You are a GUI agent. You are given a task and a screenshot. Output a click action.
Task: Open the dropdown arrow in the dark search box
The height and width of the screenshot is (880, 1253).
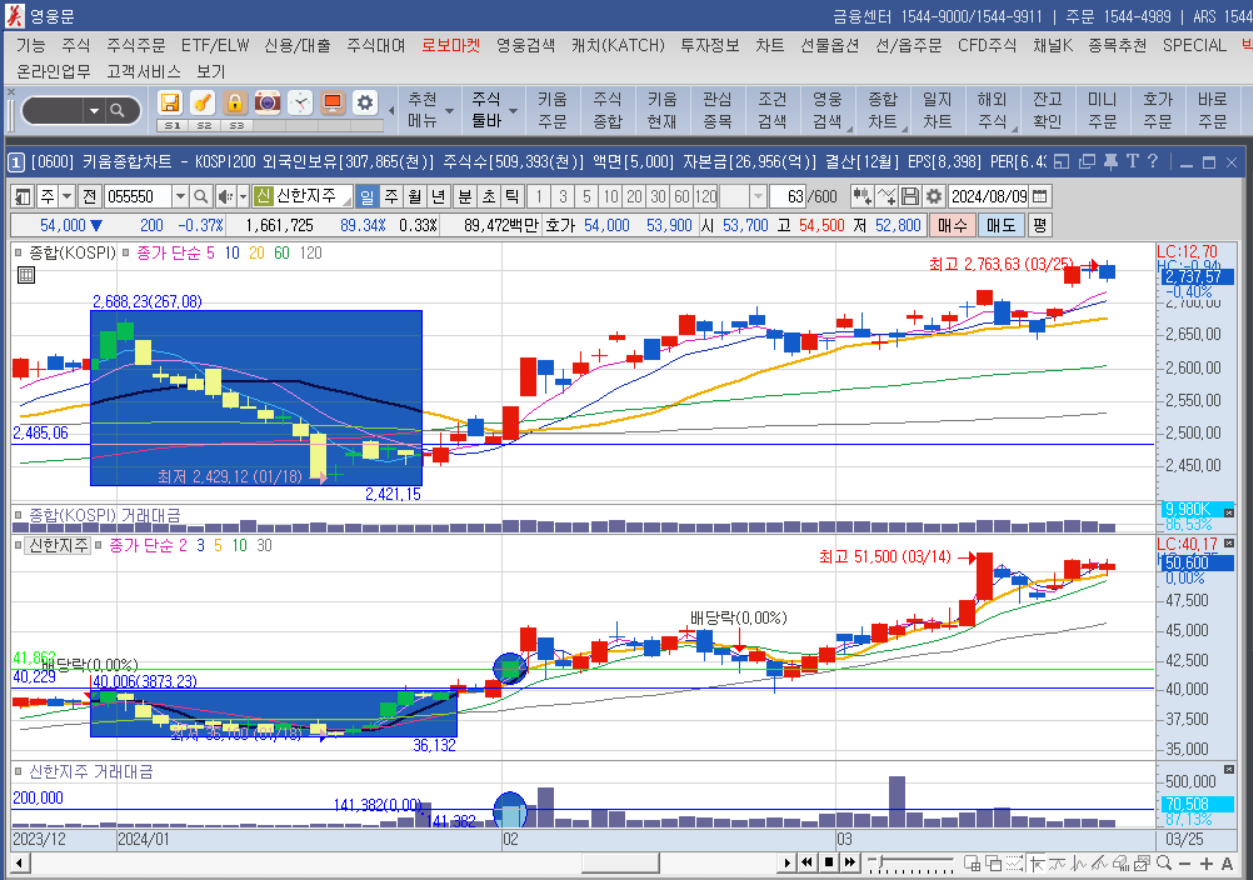pos(94,110)
